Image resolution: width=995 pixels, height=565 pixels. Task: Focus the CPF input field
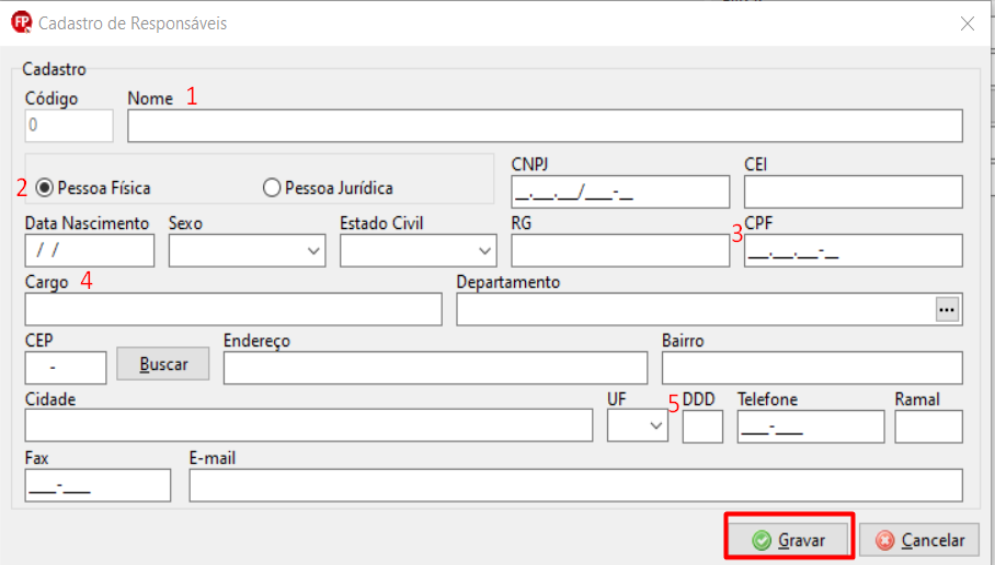[852, 251]
